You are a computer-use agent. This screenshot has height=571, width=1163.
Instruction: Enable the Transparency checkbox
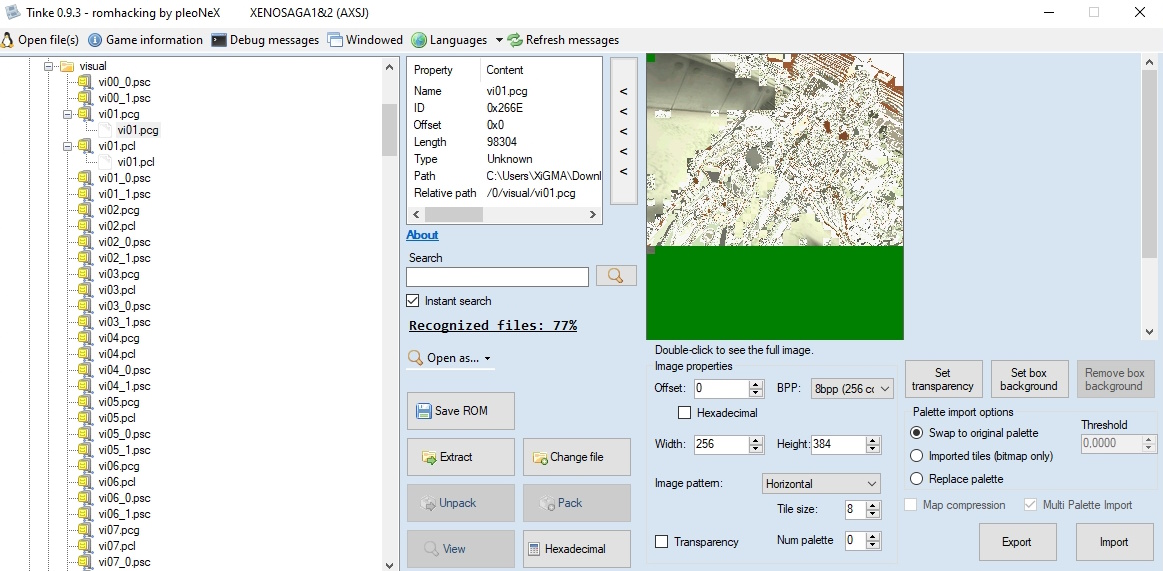pyautogui.click(x=662, y=542)
